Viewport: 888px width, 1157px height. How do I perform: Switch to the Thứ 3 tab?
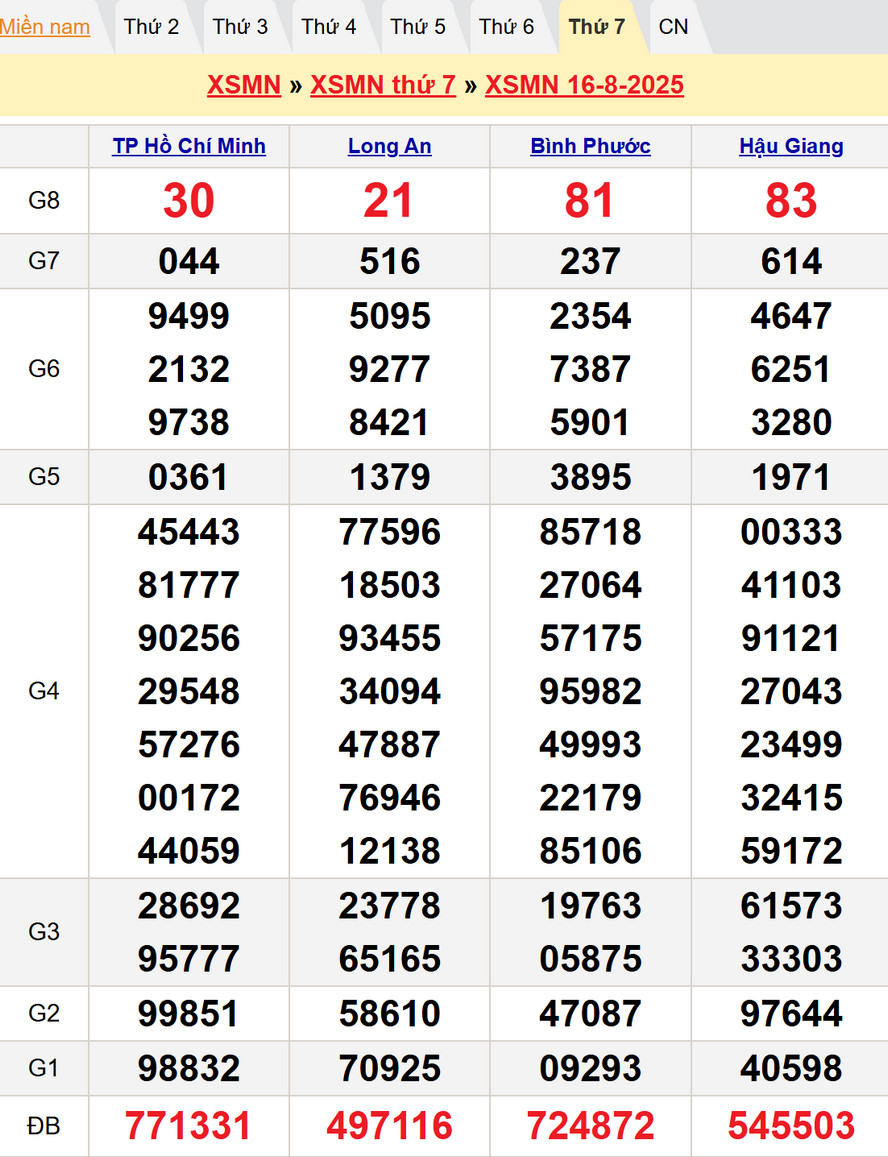pyautogui.click(x=240, y=27)
